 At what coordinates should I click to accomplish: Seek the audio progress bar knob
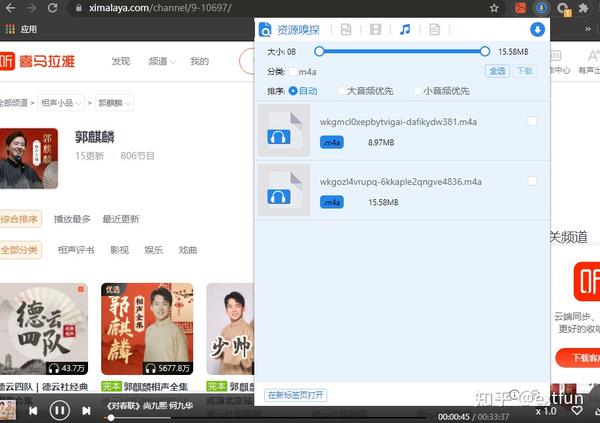(111, 418)
